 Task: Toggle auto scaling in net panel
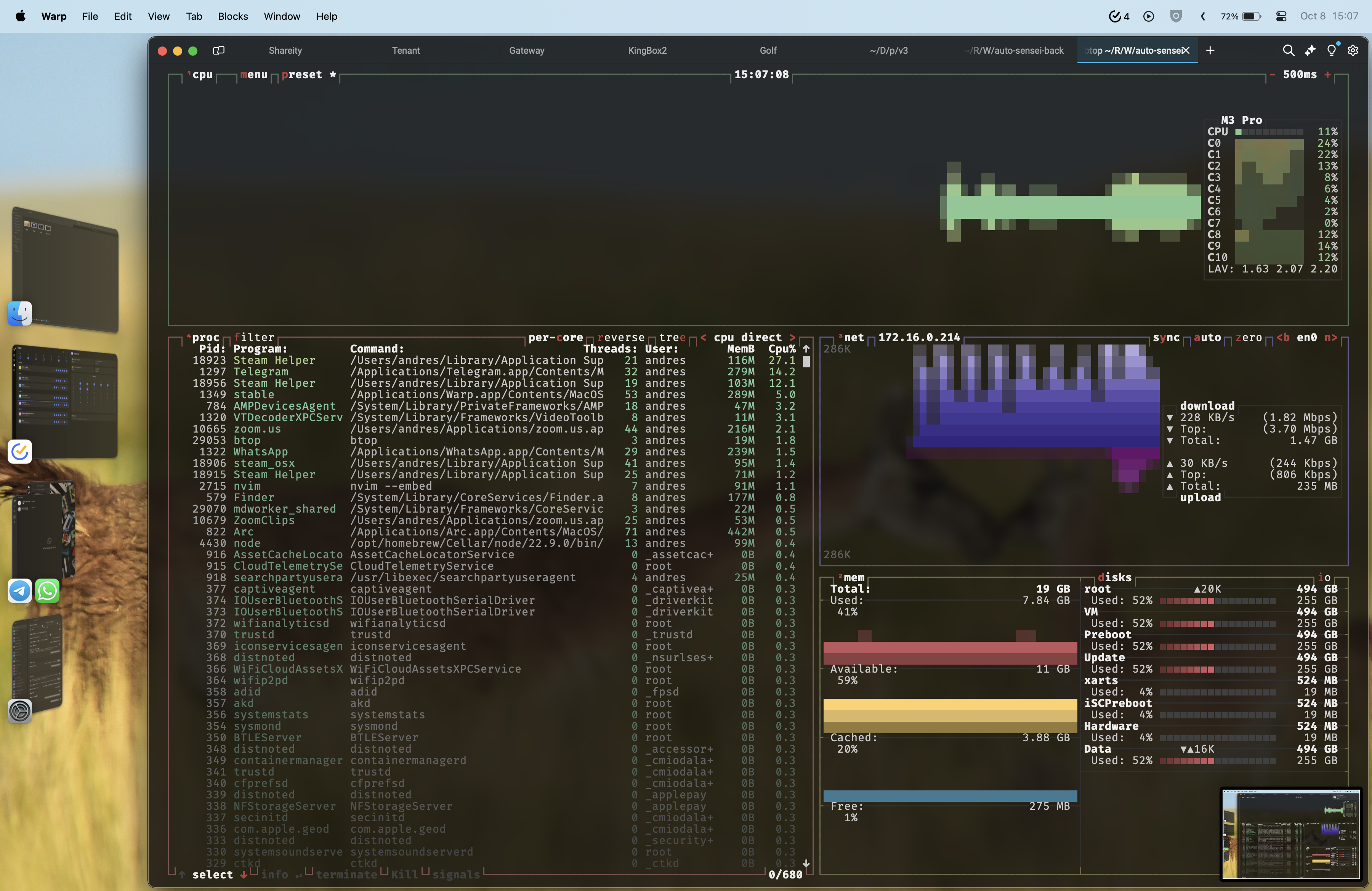pos(1207,337)
